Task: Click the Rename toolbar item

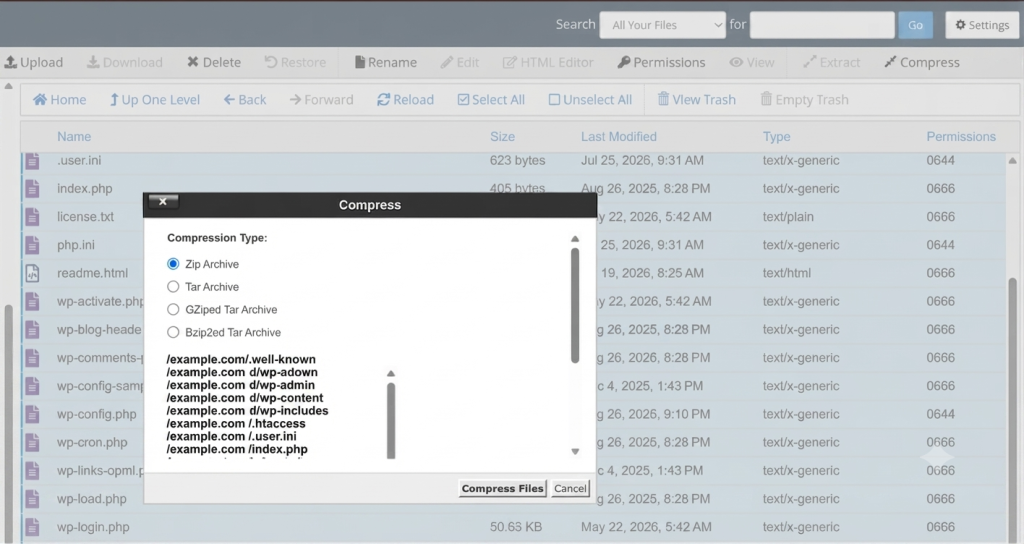Action: (x=385, y=62)
